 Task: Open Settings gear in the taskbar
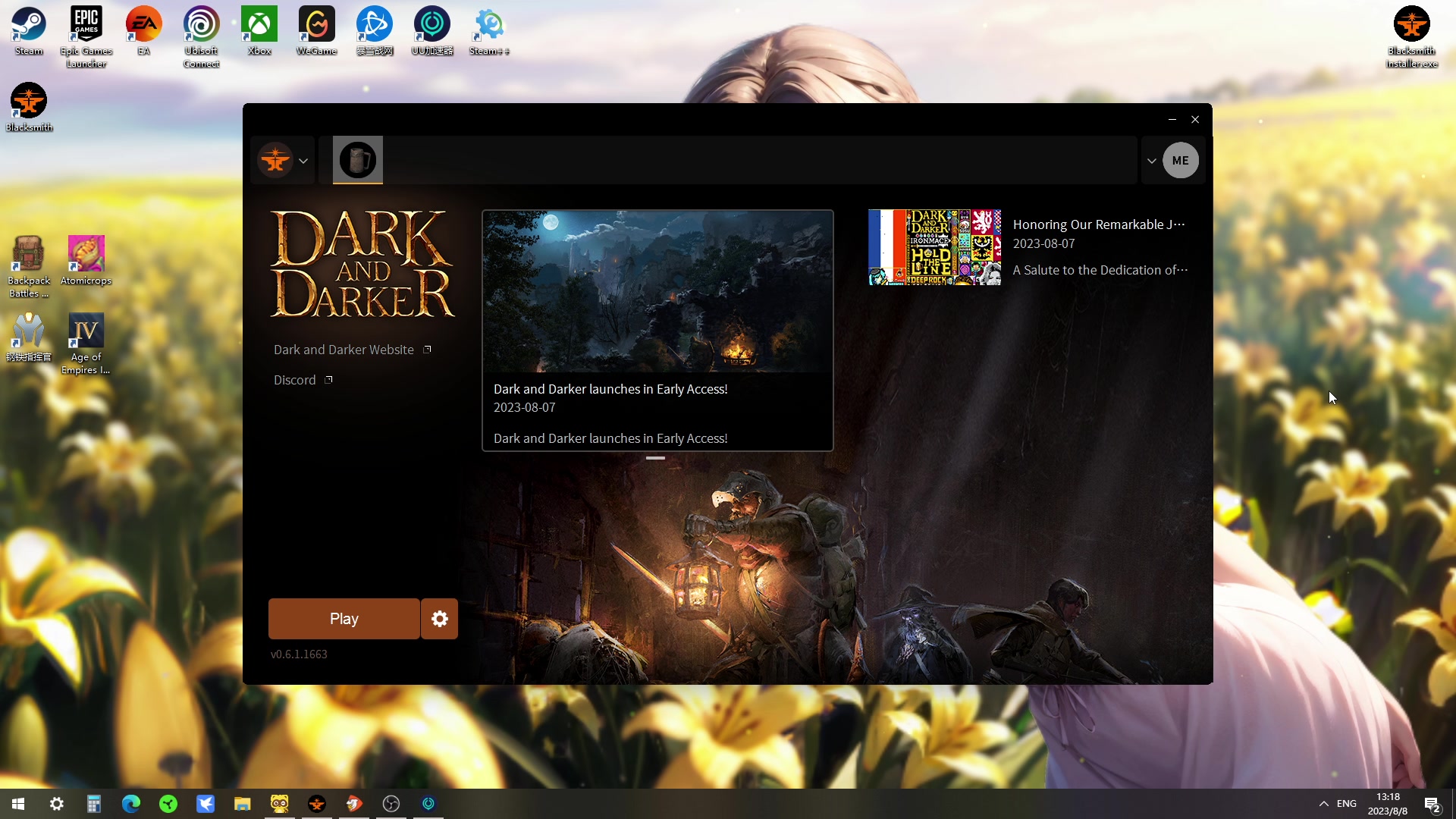click(57, 804)
